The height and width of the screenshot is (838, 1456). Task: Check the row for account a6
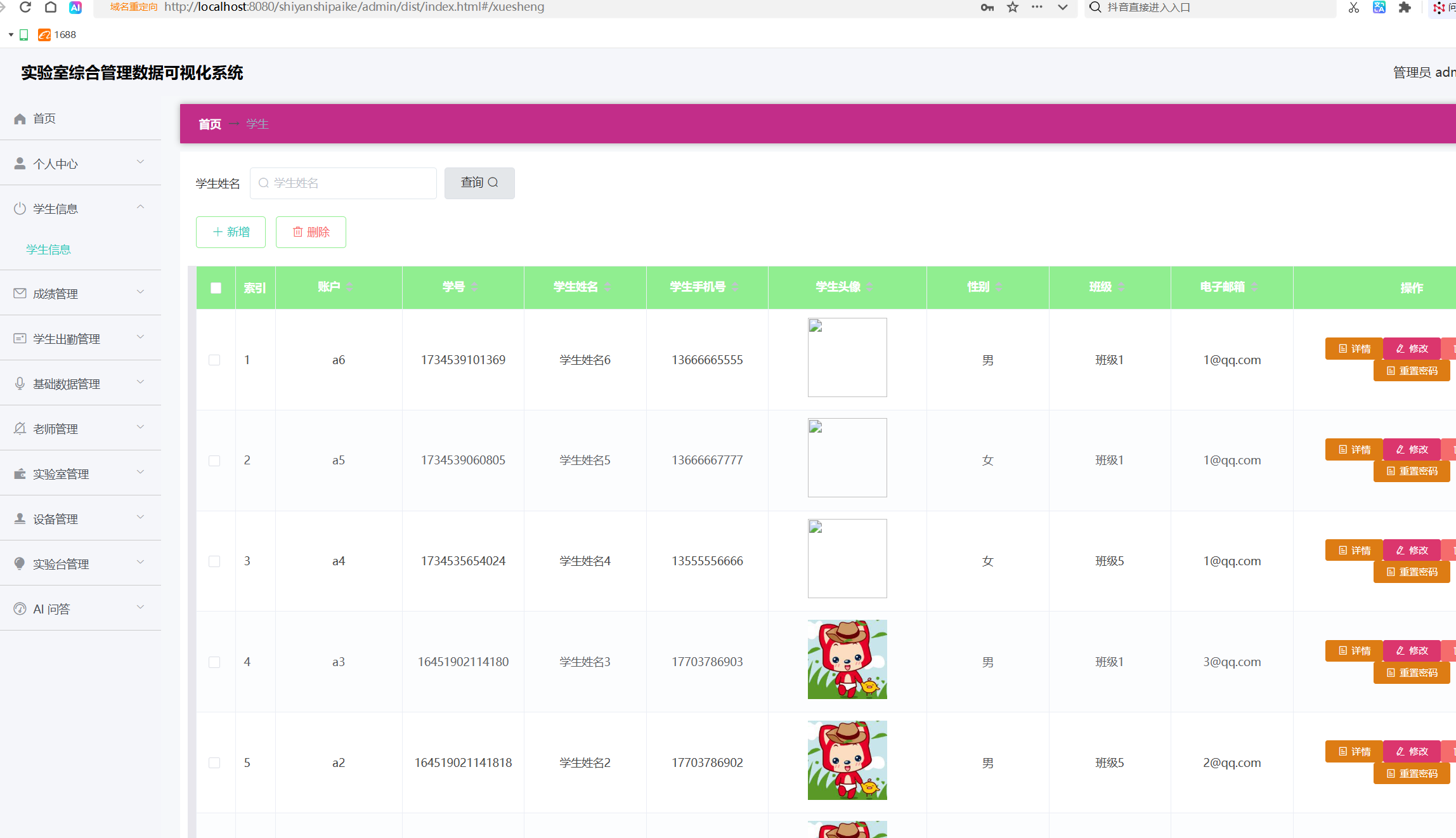pyautogui.click(x=214, y=360)
